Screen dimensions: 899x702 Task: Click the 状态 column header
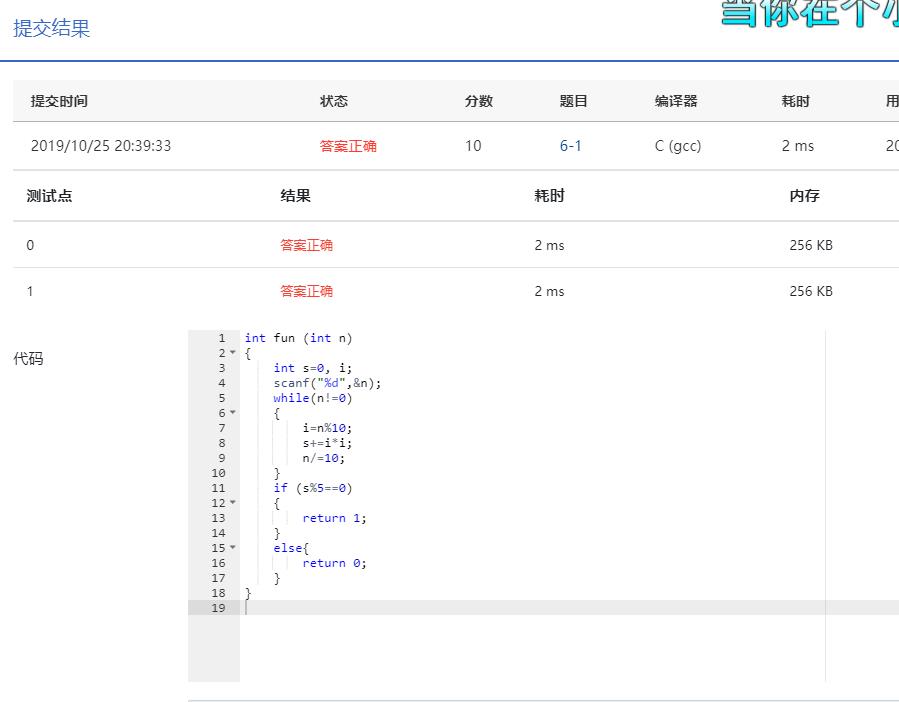(x=334, y=101)
